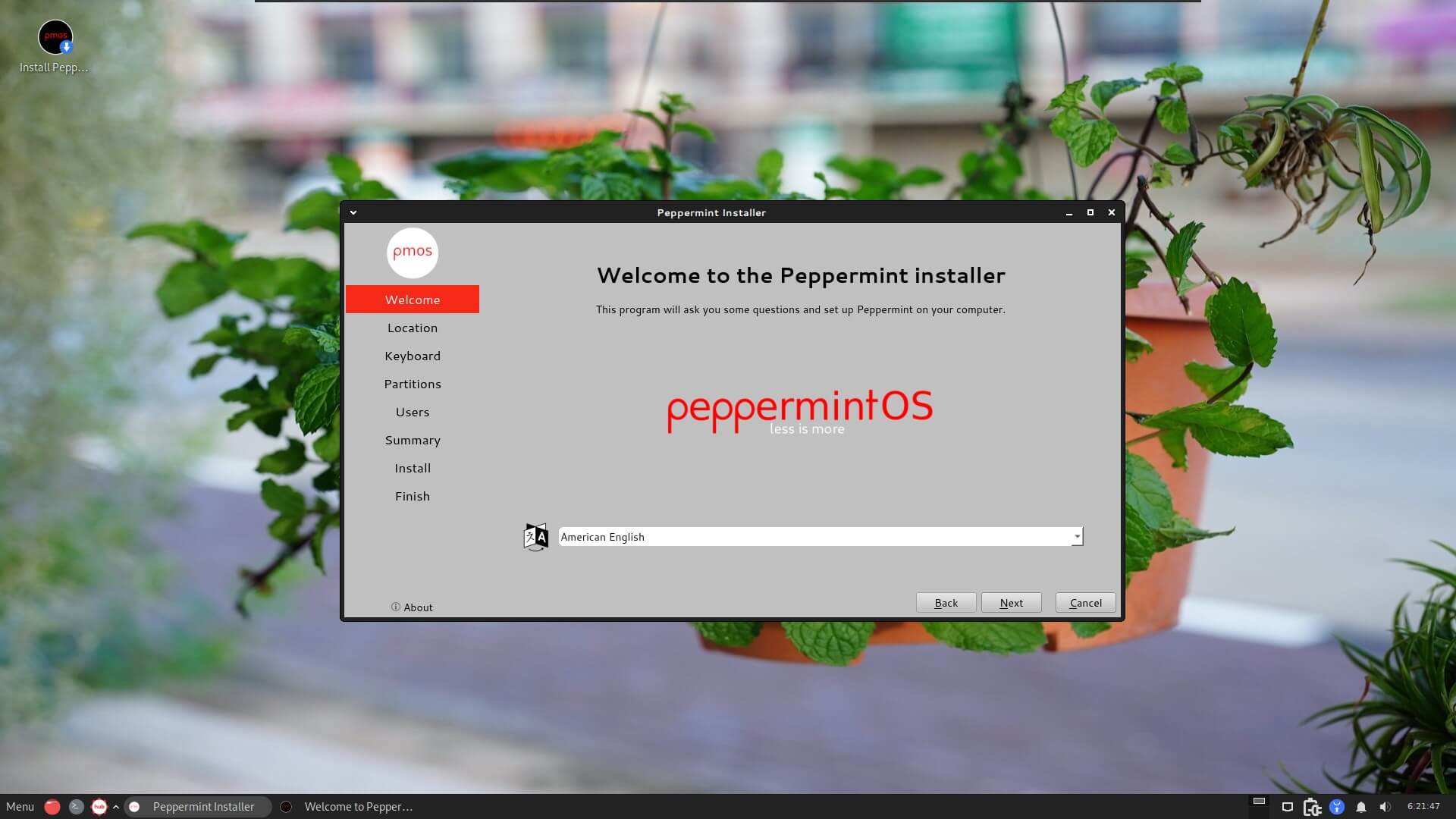Click the Next button to proceed
Screen dimensions: 1456x819
tap(1012, 602)
